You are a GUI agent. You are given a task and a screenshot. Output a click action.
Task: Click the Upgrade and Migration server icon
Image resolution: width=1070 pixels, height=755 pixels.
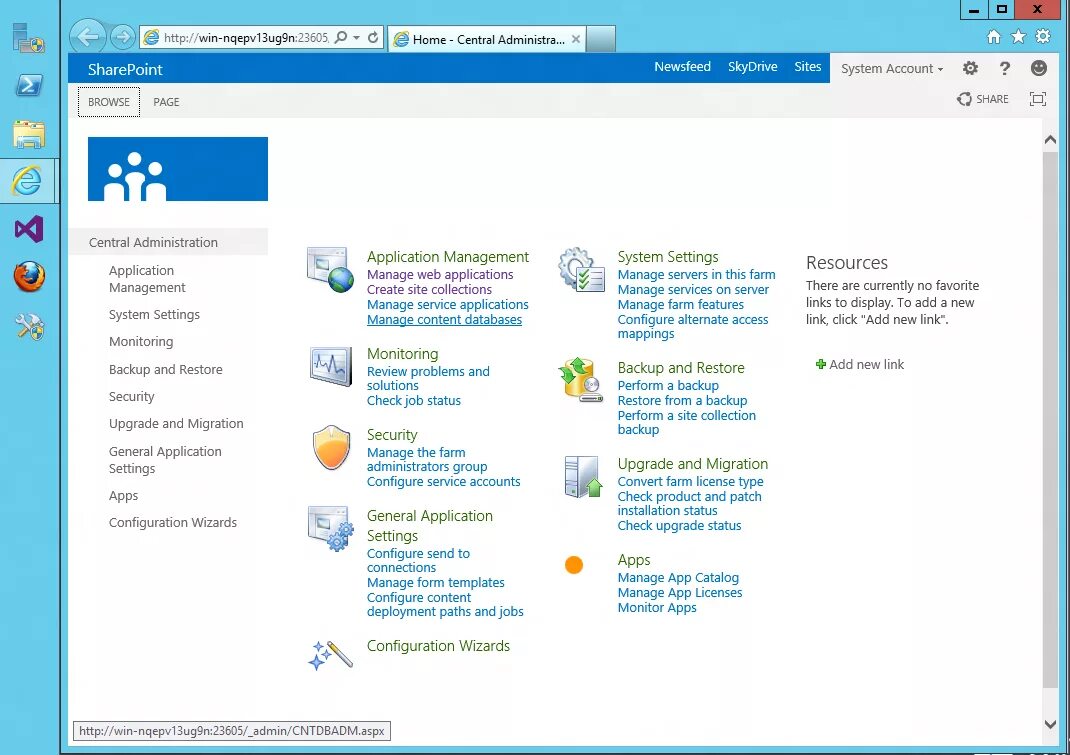point(583,476)
